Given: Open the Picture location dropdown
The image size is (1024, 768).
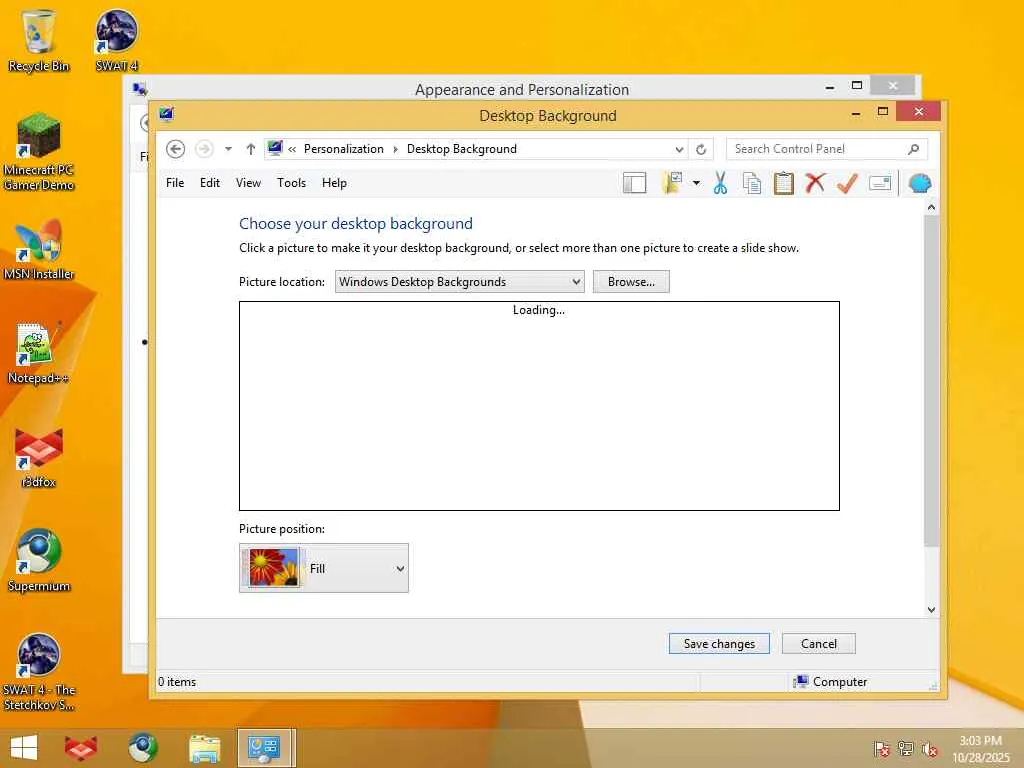Looking at the screenshot, I should tap(460, 281).
